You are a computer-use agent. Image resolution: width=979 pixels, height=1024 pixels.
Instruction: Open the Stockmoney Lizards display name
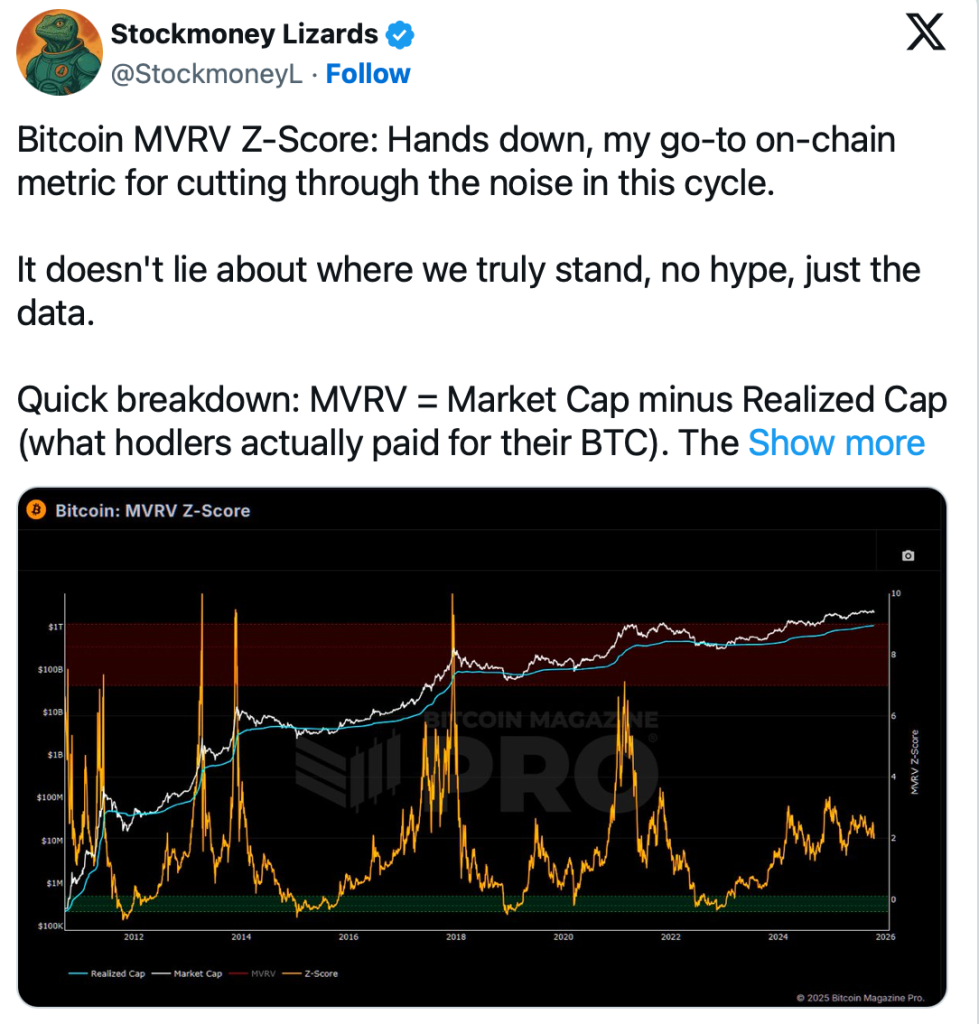point(244,35)
